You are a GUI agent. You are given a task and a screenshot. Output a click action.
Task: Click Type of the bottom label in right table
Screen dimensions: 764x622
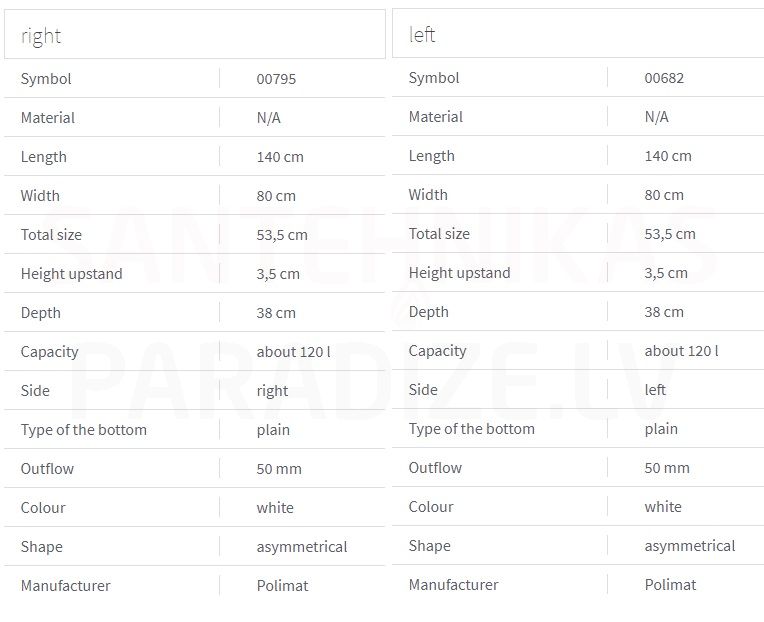(84, 430)
